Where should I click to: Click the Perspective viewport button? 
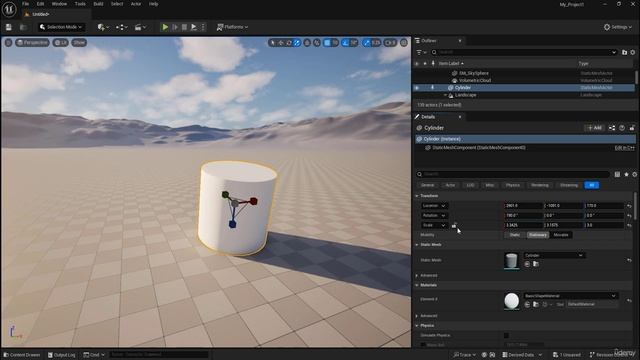point(32,42)
